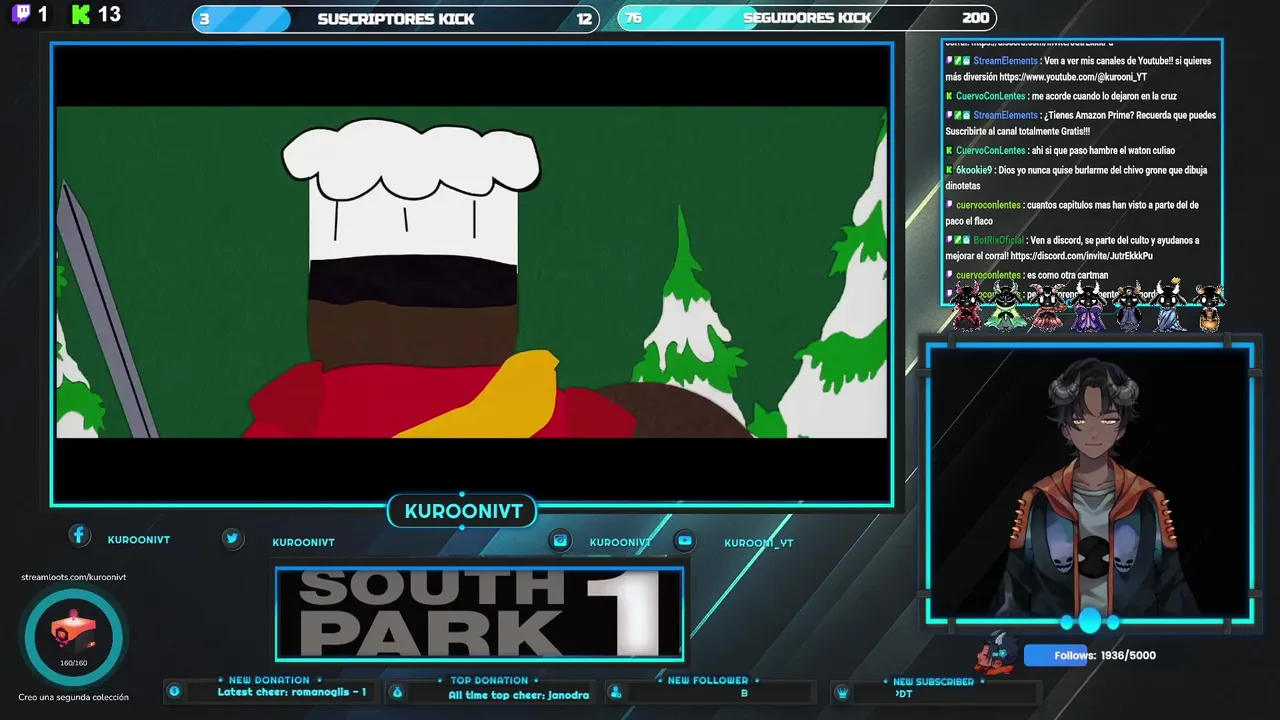Open the Instagram camera icon
This screenshot has height=720, width=1280.
point(560,541)
